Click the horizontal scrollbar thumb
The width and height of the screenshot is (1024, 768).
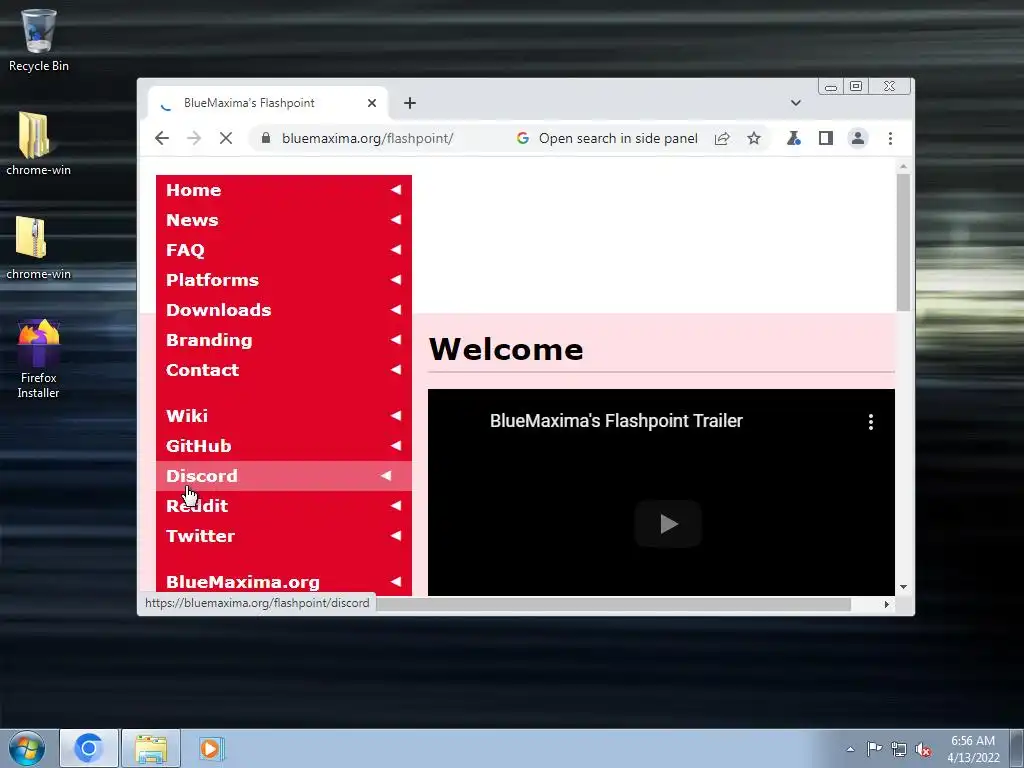pos(614,604)
